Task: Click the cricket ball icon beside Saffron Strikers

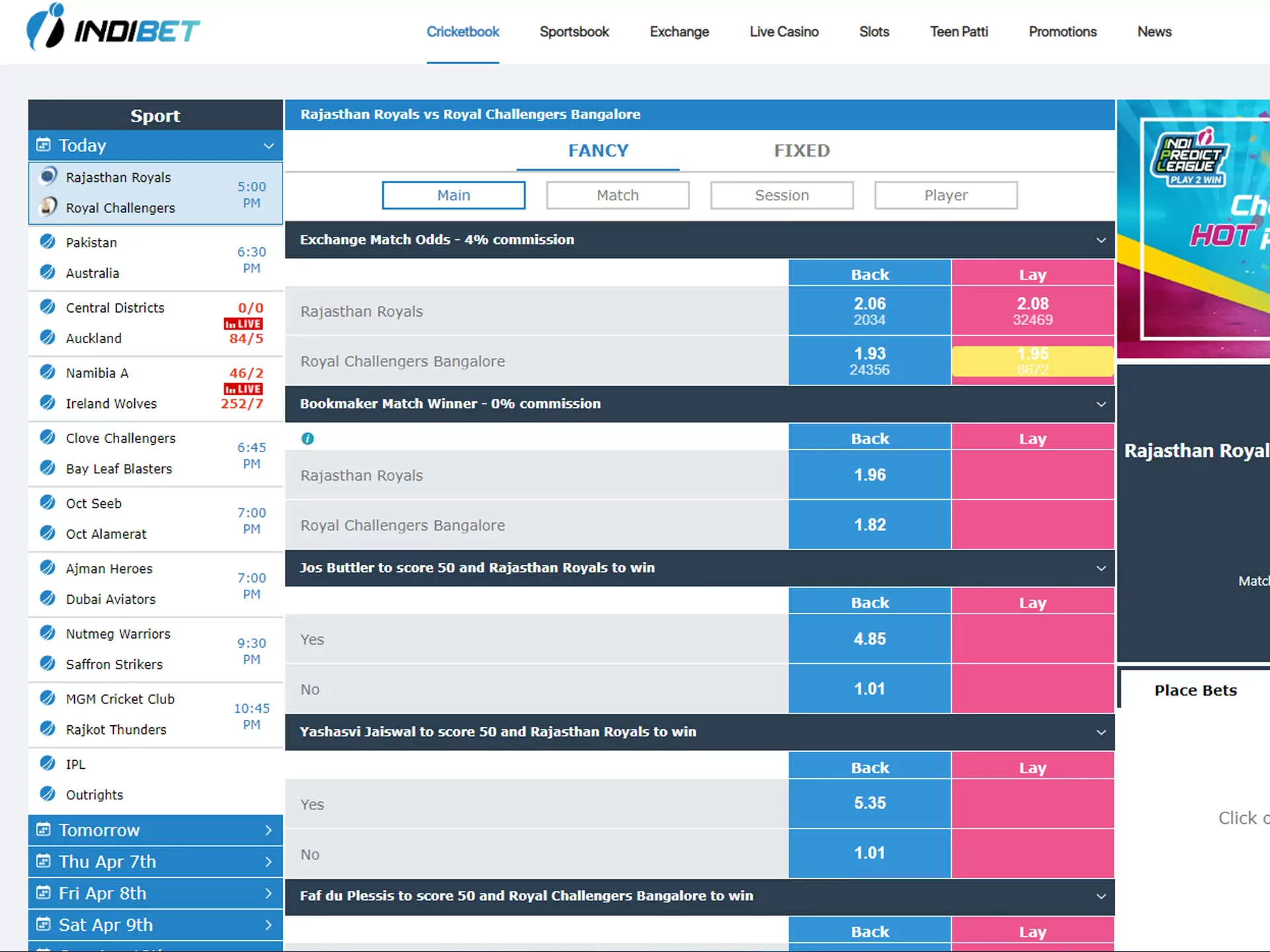Action: click(x=48, y=663)
